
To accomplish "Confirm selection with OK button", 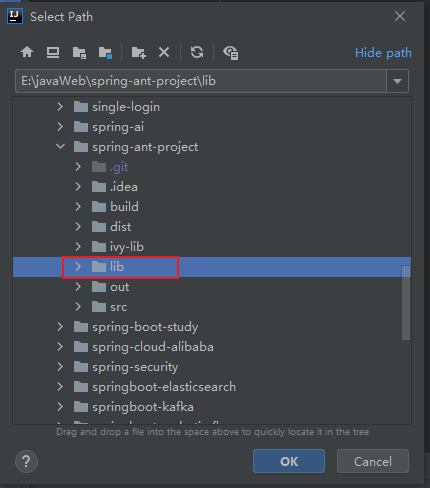I will (289, 461).
